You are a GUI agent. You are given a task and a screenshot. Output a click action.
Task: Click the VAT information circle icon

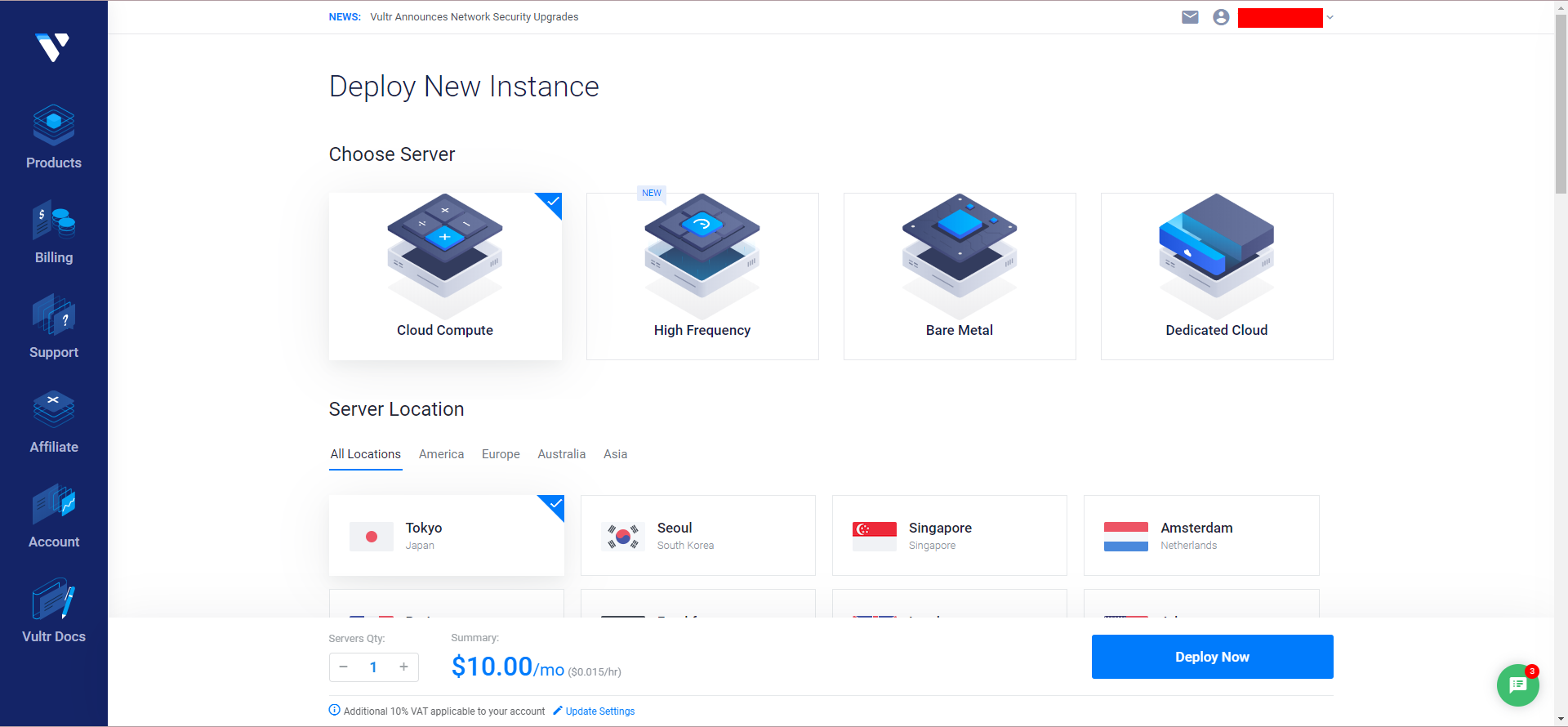335,710
